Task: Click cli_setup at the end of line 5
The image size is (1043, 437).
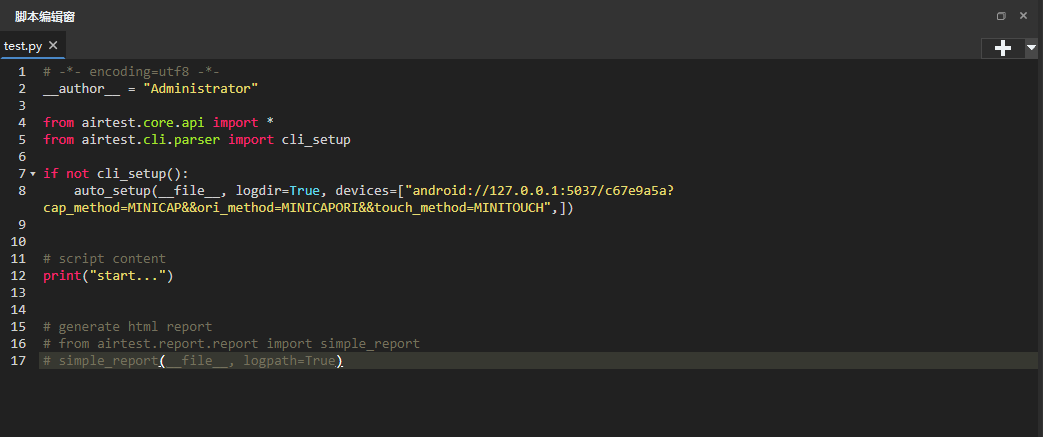Action: coord(316,140)
